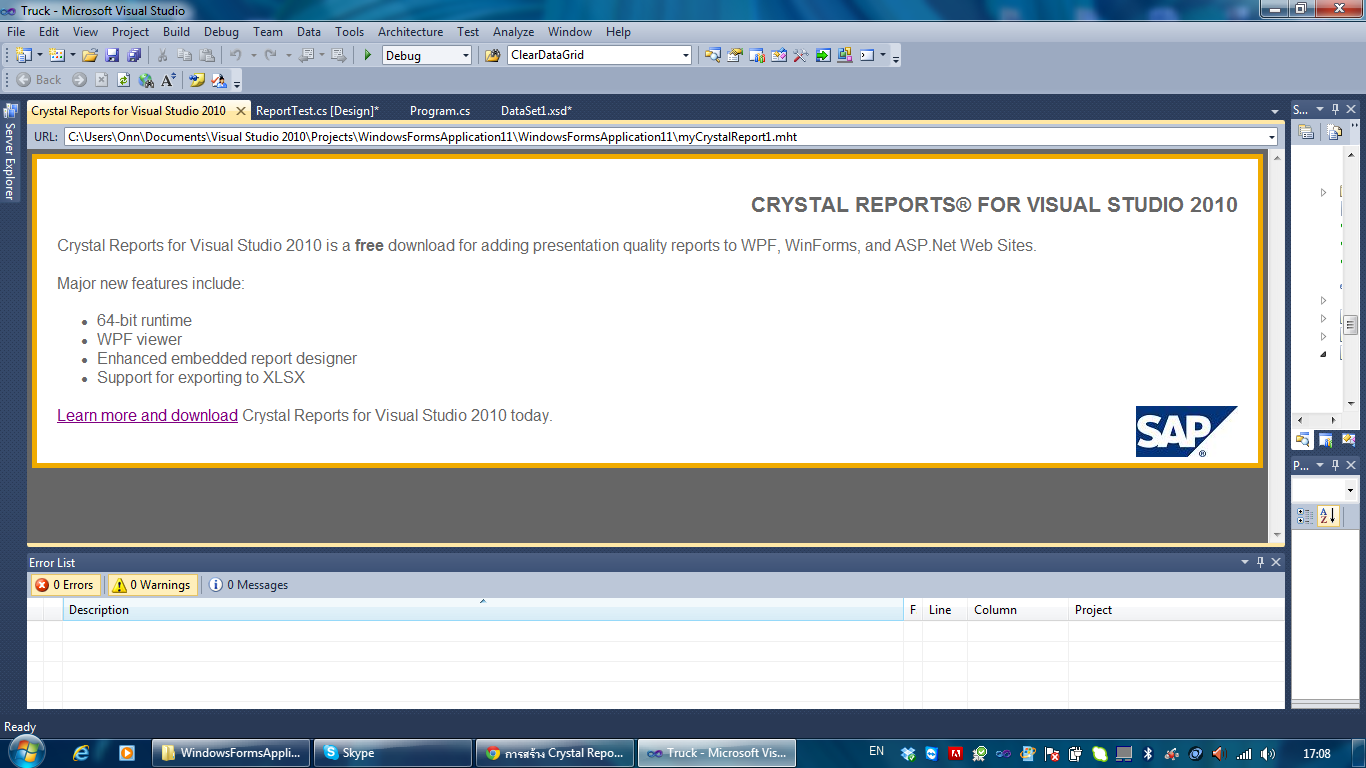1366x768 pixels.
Task: Open the Error List window options dropdown
Action: 1245,562
